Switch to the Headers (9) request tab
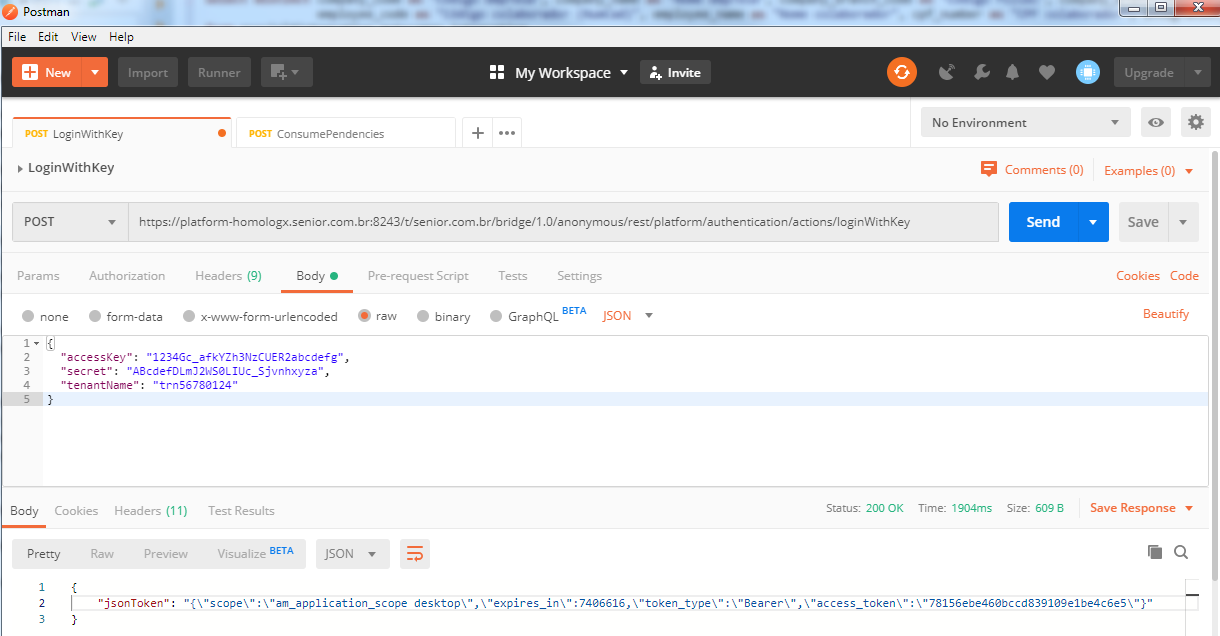The height and width of the screenshot is (636, 1220). point(228,275)
